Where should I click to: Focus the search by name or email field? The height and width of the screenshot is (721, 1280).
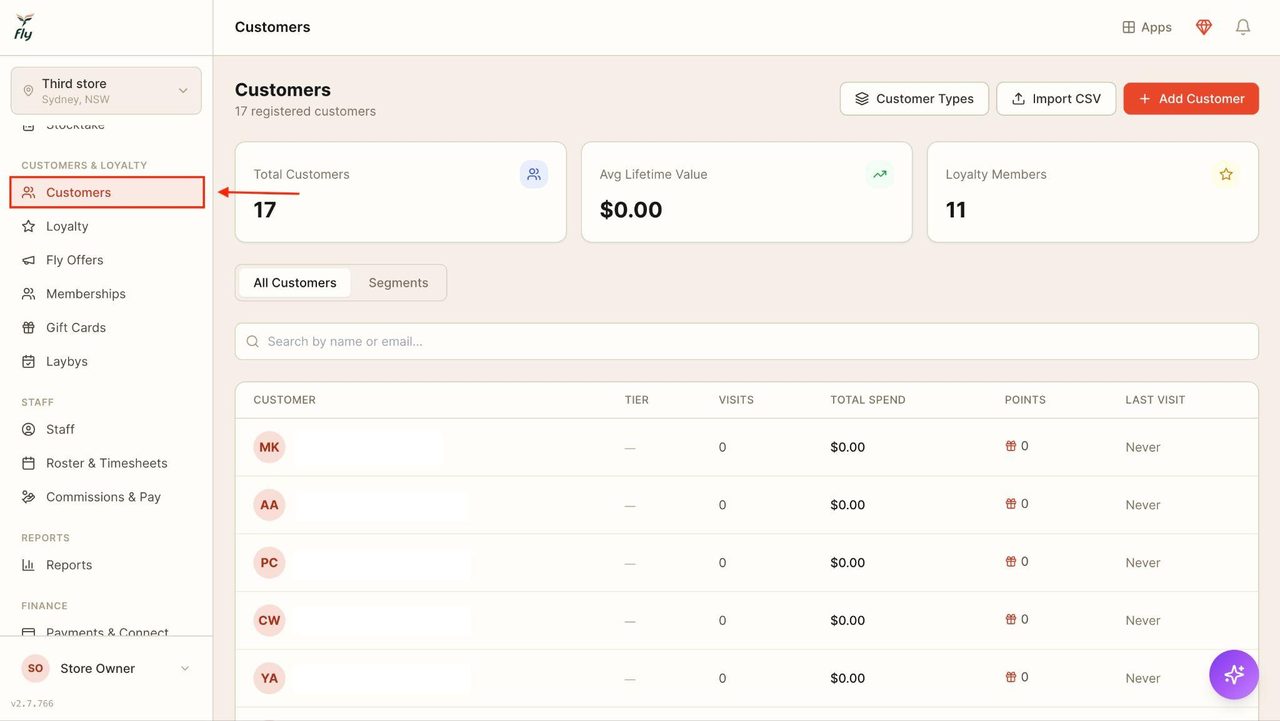(x=747, y=341)
